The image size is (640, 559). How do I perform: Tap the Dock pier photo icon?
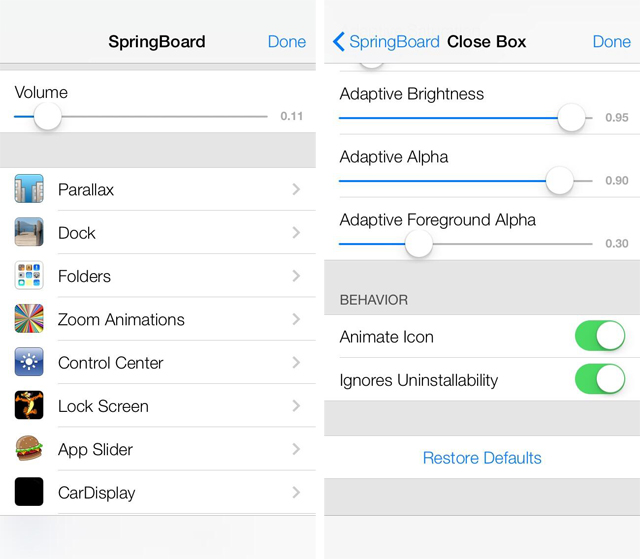click(29, 232)
